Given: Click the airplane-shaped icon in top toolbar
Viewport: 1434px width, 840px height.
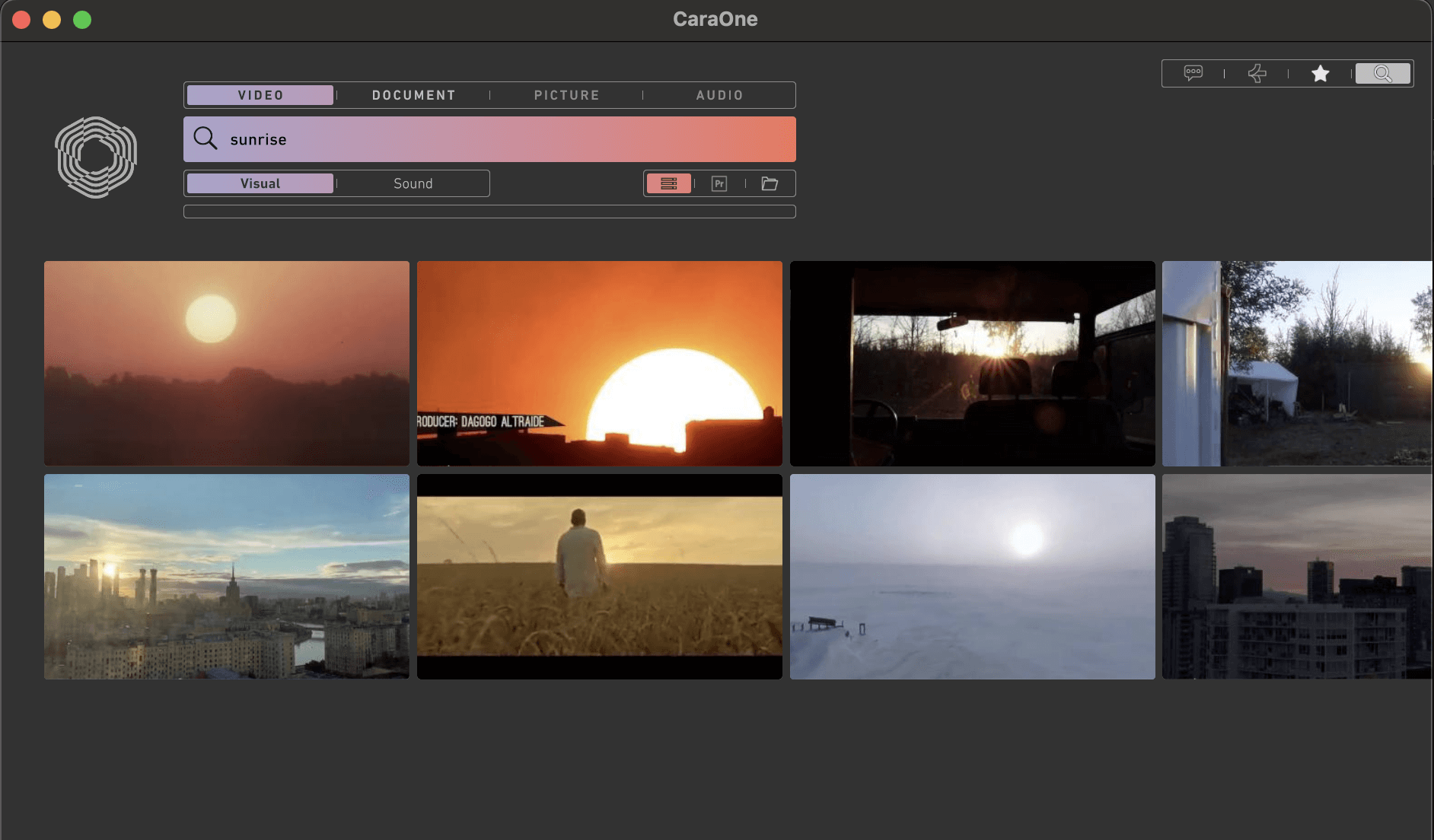Looking at the screenshot, I should [x=1257, y=73].
